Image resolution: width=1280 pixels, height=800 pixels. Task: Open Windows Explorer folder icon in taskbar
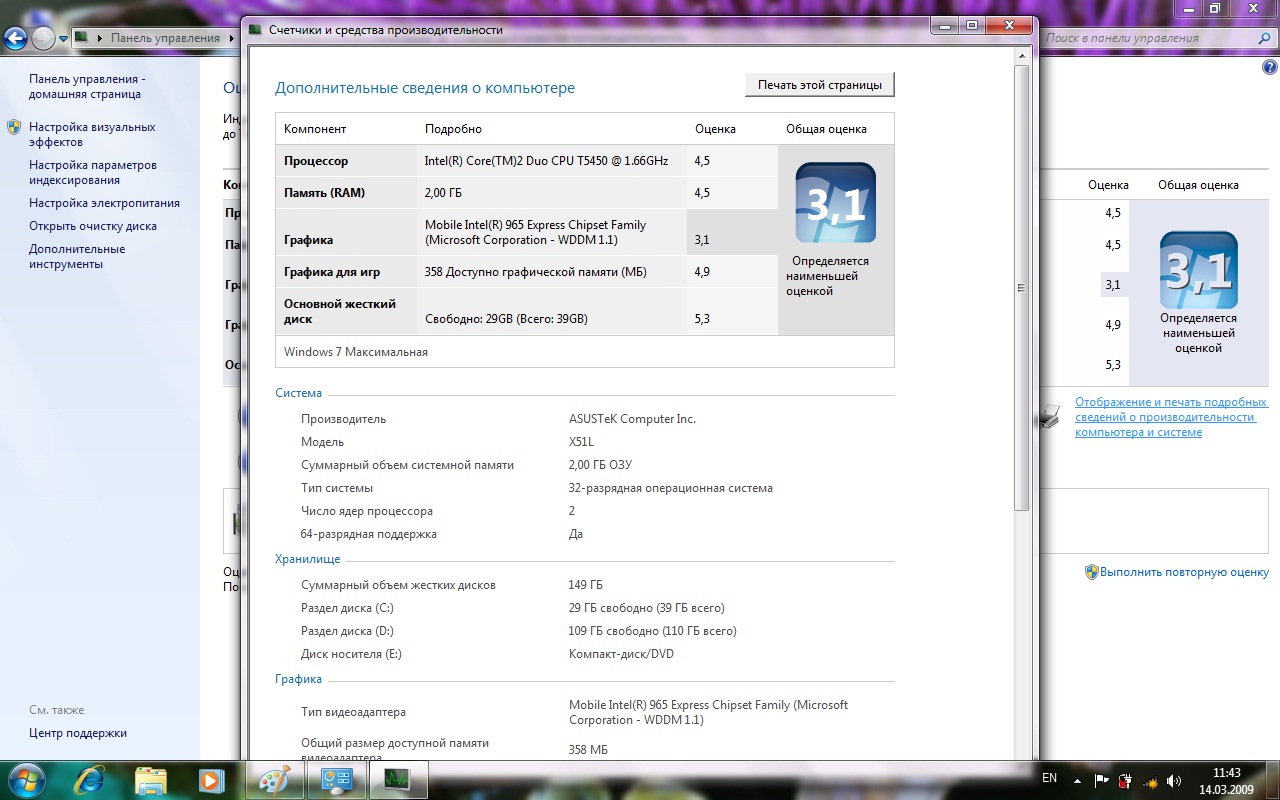150,779
